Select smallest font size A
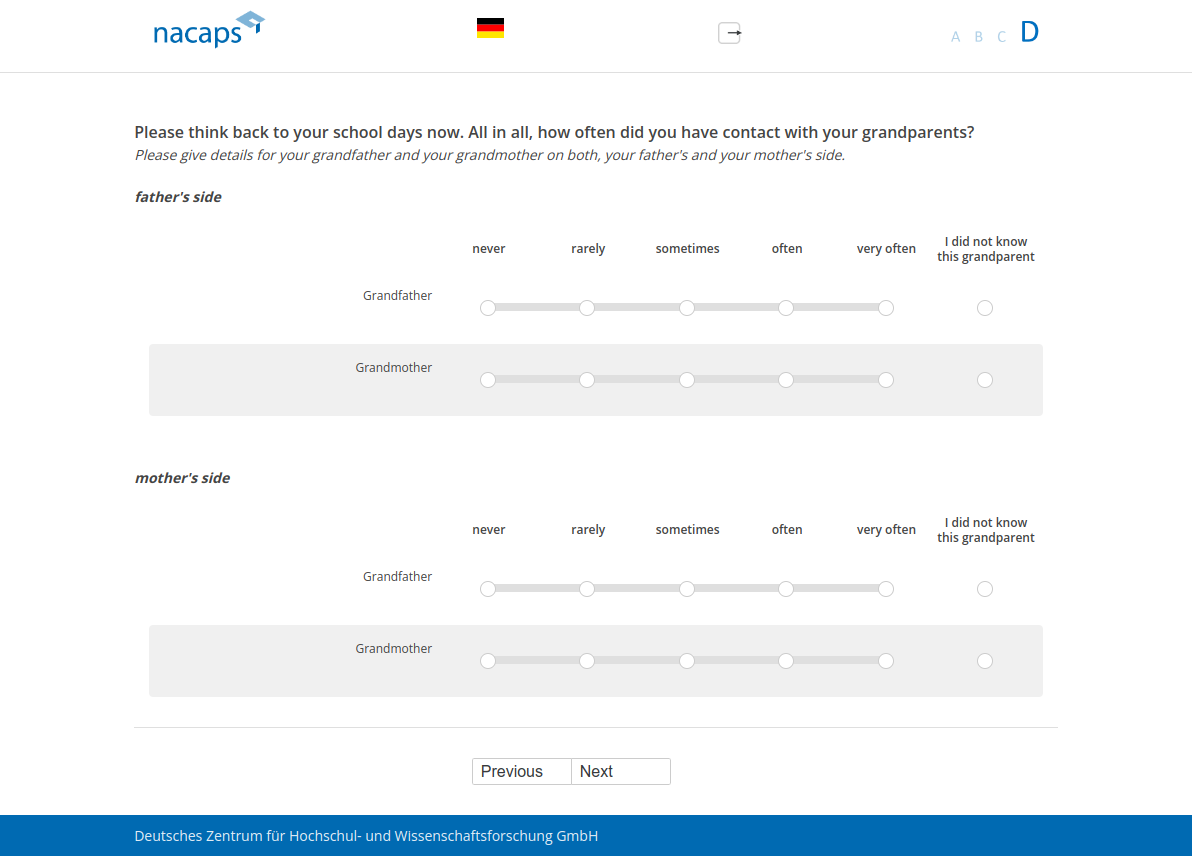This screenshot has height=865, width=1192. point(955,37)
